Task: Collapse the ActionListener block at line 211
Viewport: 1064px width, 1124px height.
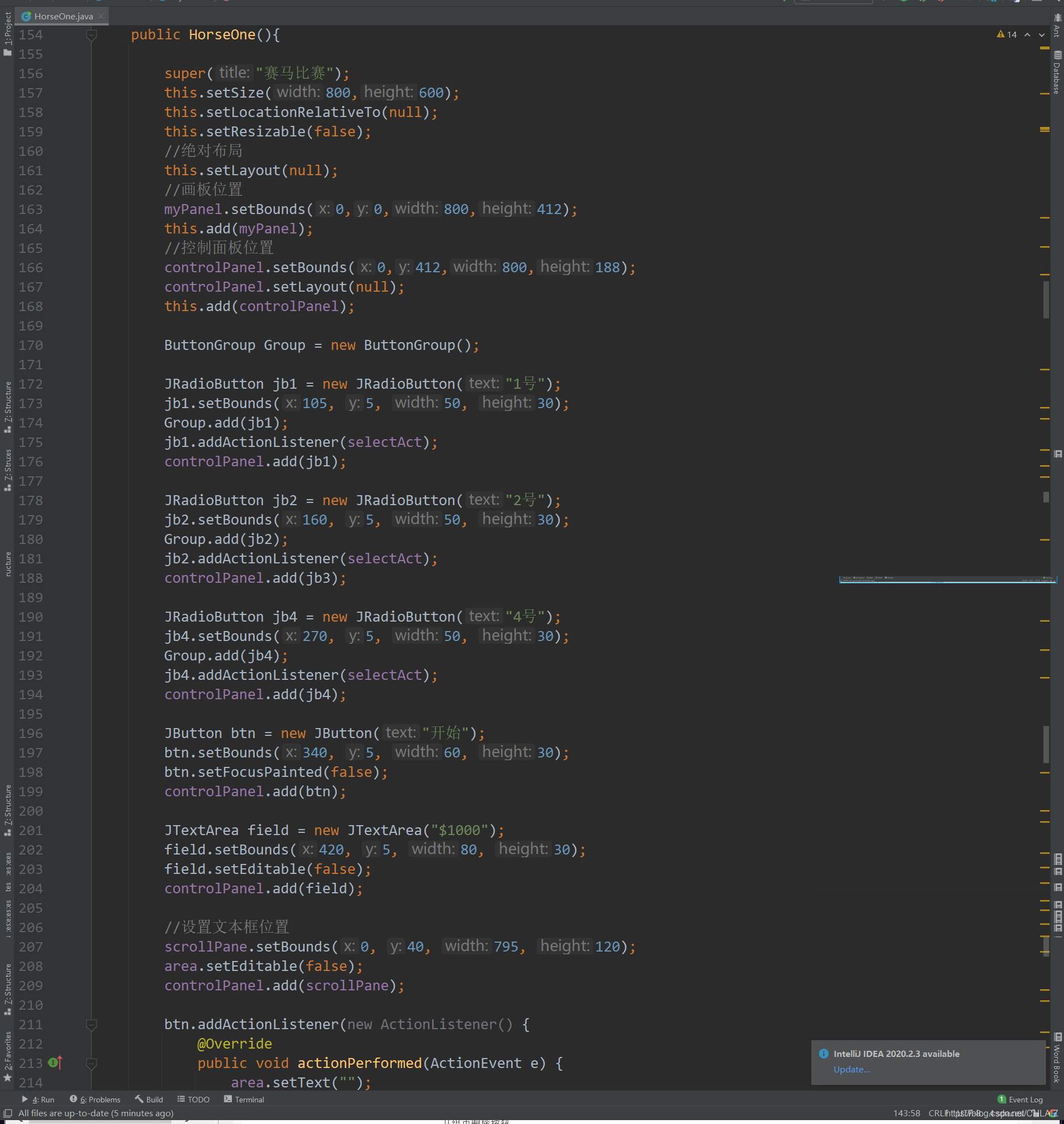Action: click(x=92, y=1025)
